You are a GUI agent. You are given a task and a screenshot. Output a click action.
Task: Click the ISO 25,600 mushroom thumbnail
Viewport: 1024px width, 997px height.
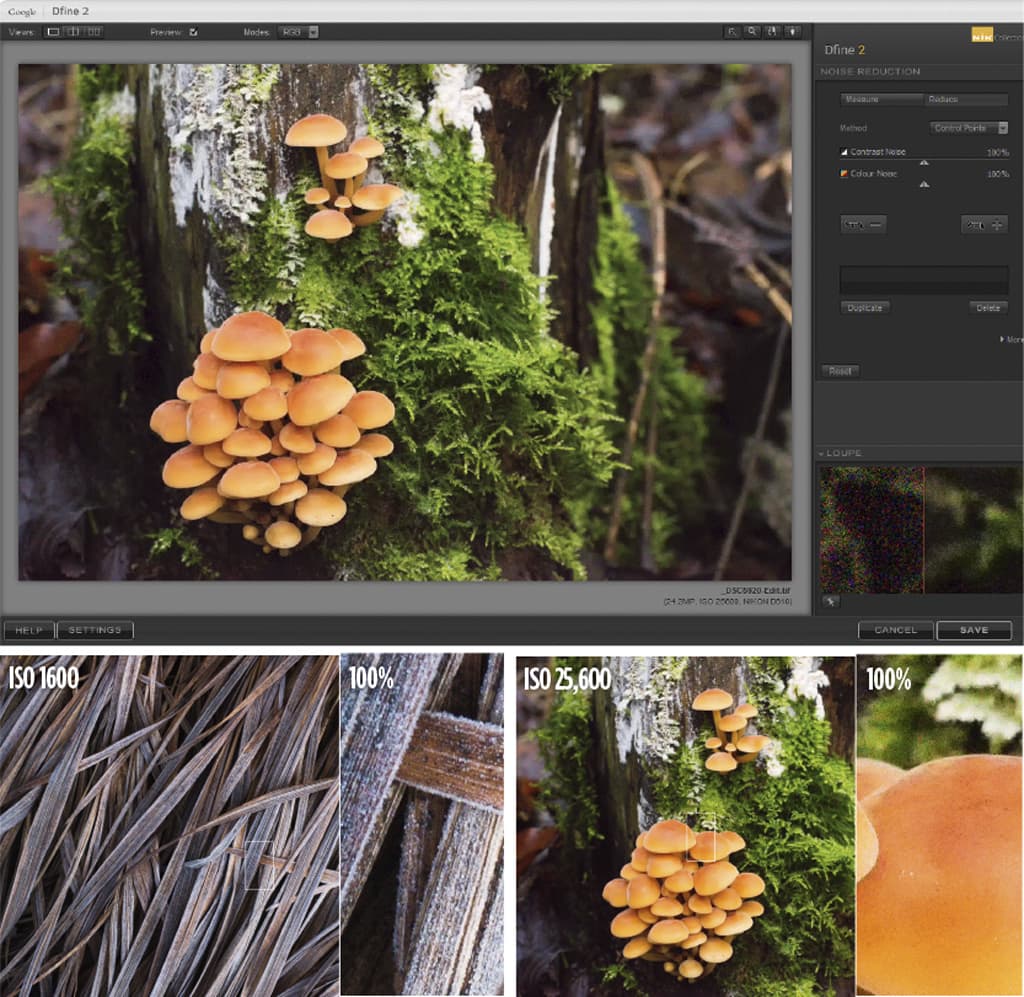pyautogui.click(x=686, y=825)
